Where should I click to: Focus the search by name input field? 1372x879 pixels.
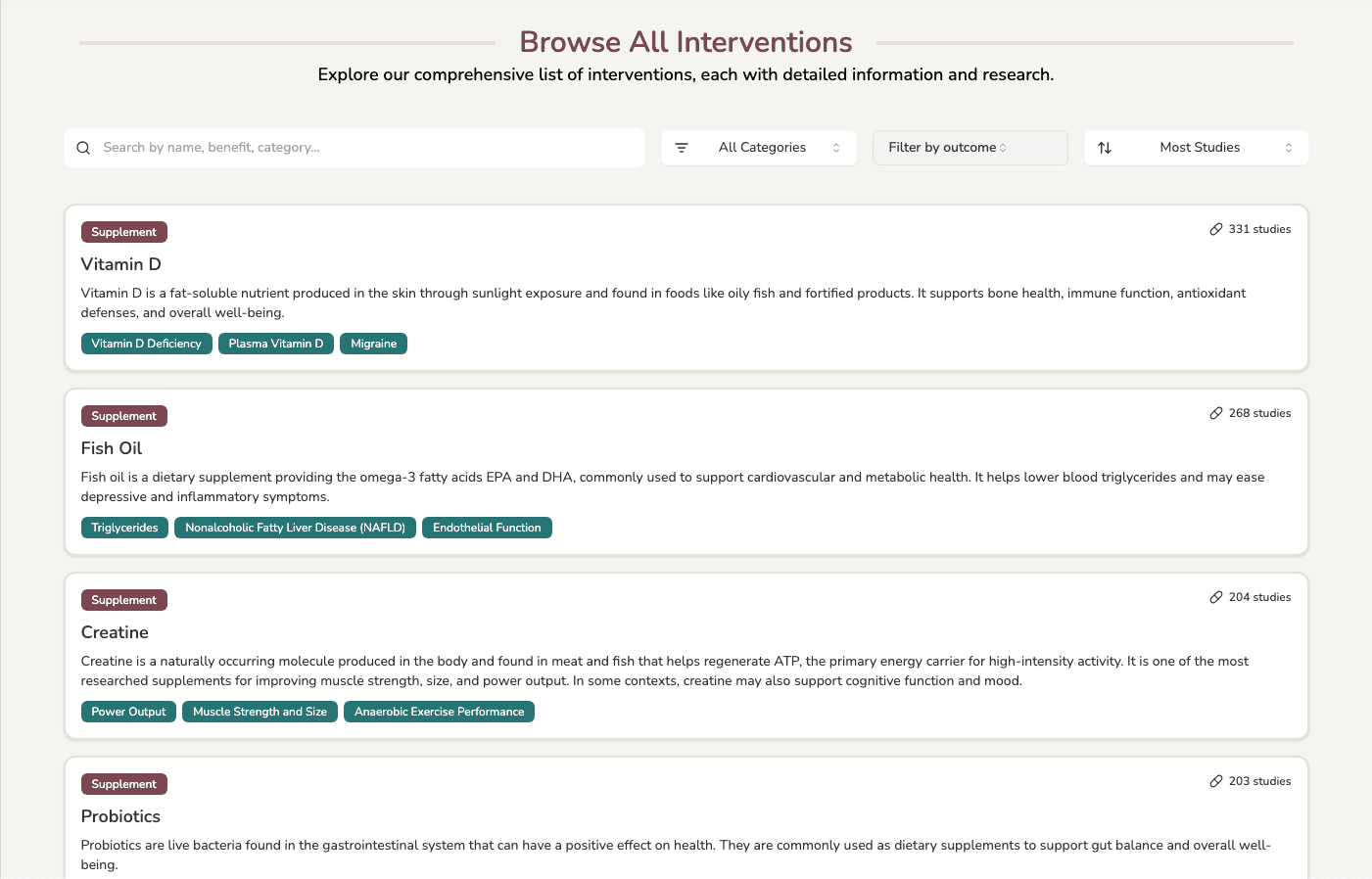[x=355, y=148]
